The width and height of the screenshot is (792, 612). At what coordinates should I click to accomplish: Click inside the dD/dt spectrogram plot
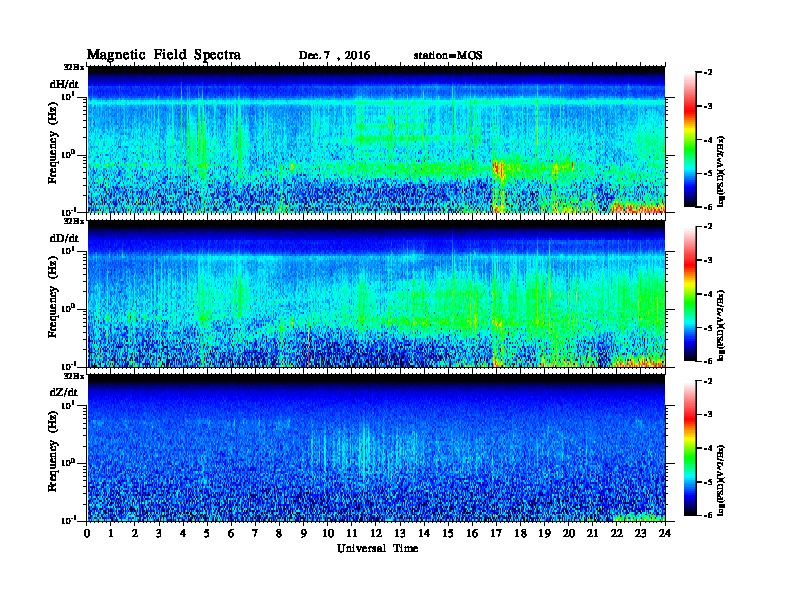pos(376,293)
